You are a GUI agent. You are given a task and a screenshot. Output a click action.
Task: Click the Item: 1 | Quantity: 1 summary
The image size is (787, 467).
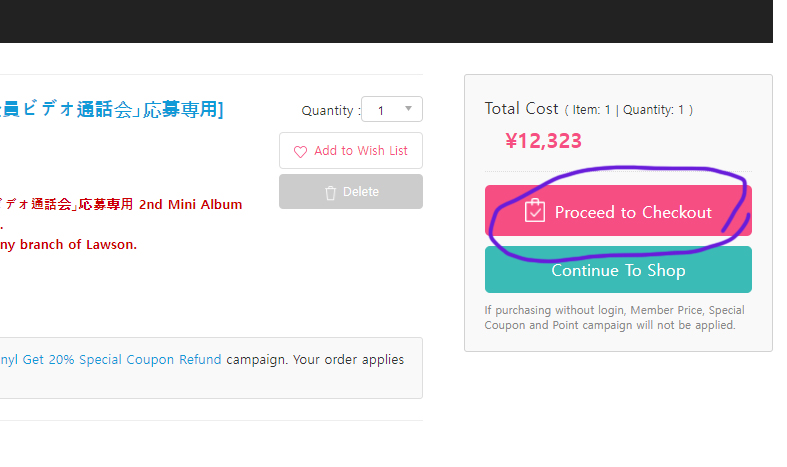click(x=628, y=109)
